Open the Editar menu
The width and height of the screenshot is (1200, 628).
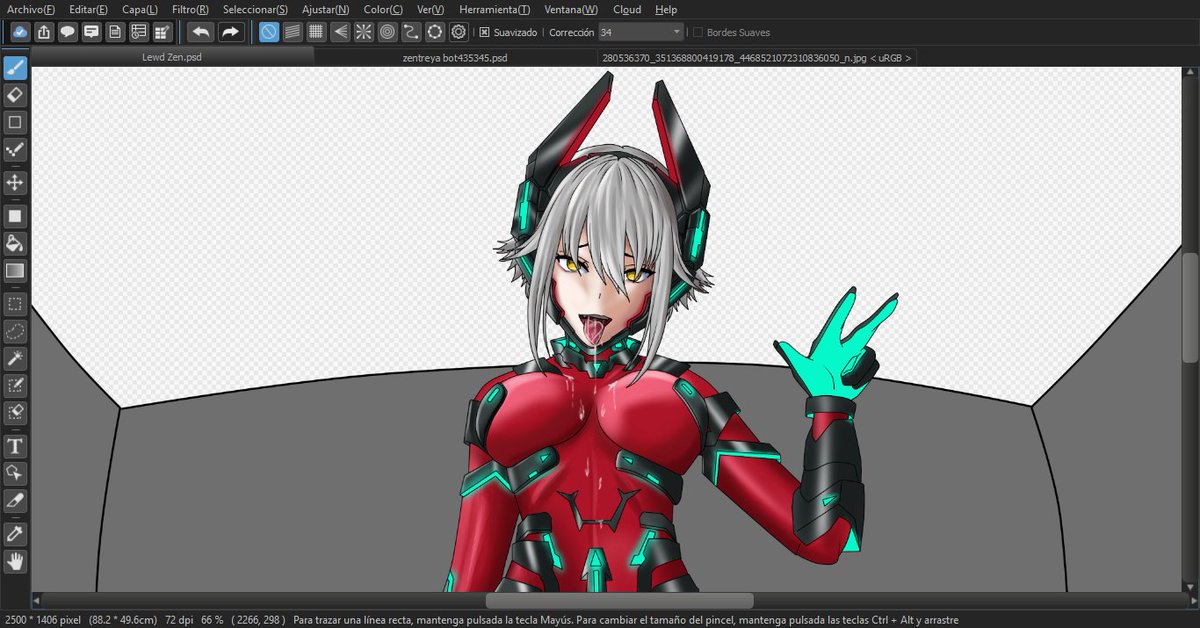(x=88, y=9)
